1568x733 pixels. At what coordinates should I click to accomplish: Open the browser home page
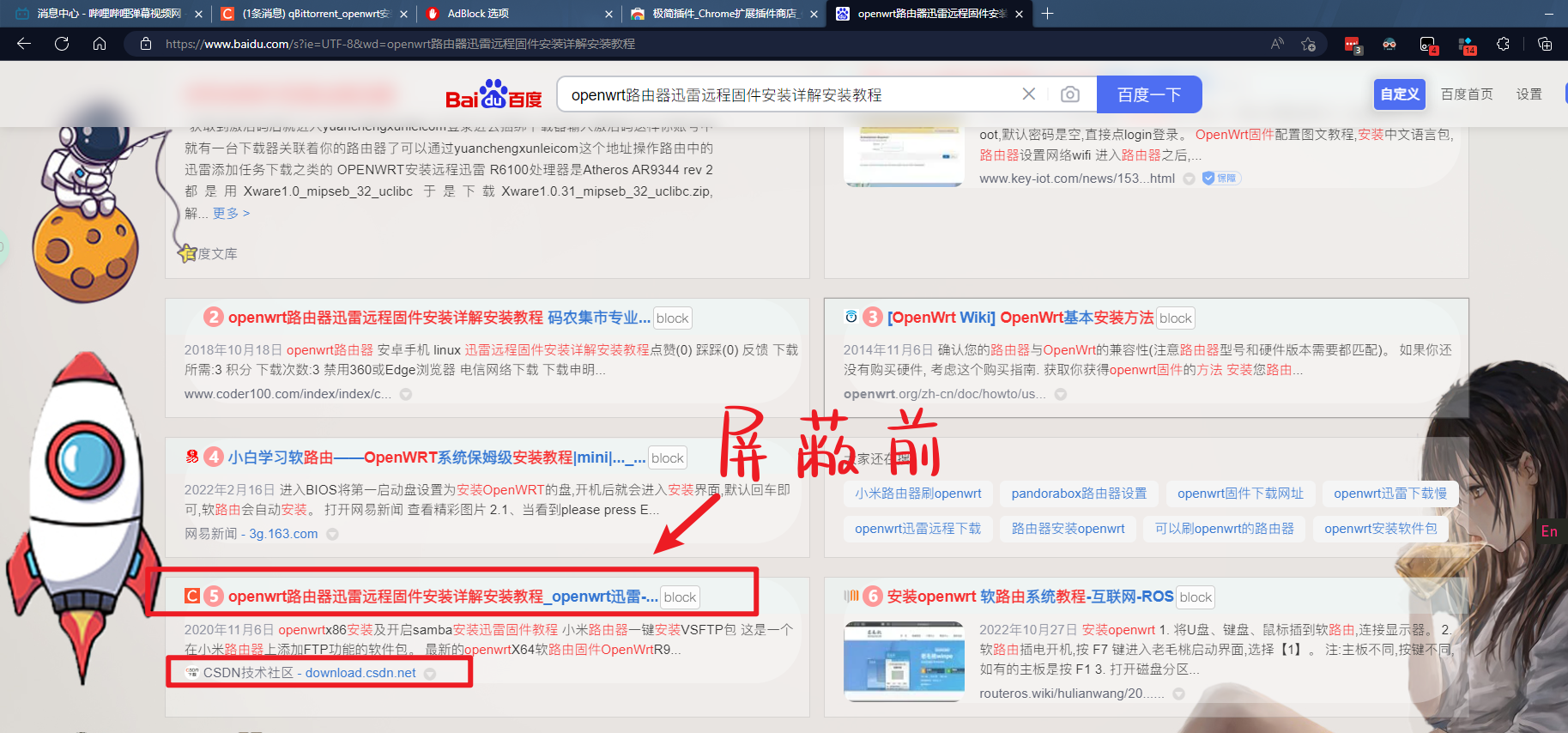point(100,44)
